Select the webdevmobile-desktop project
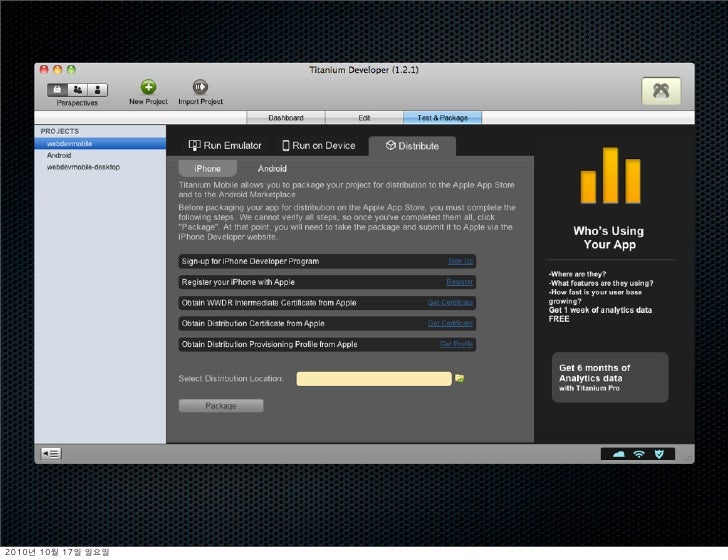 point(100,167)
